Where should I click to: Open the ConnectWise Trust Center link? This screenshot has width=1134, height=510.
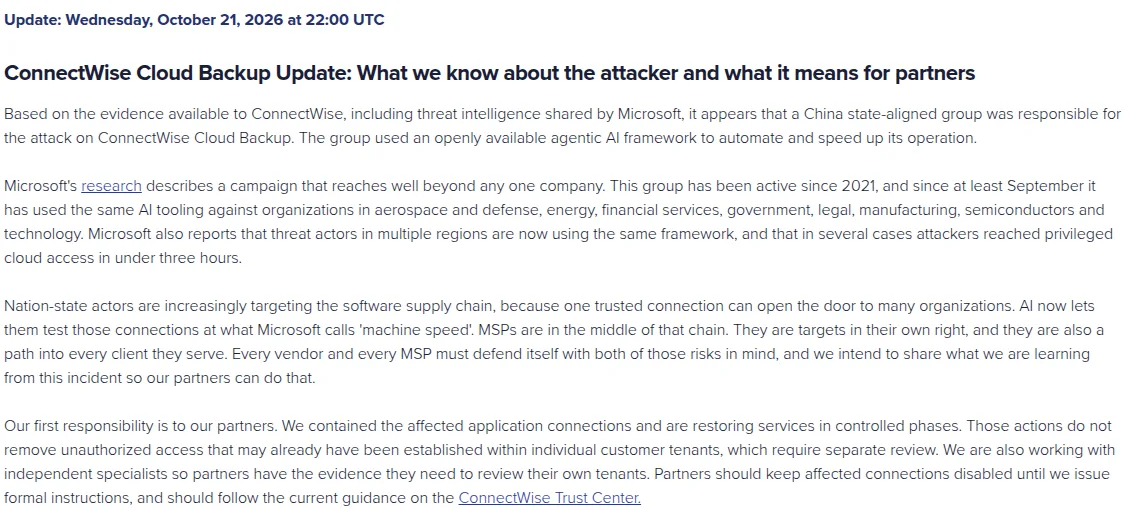click(x=550, y=498)
